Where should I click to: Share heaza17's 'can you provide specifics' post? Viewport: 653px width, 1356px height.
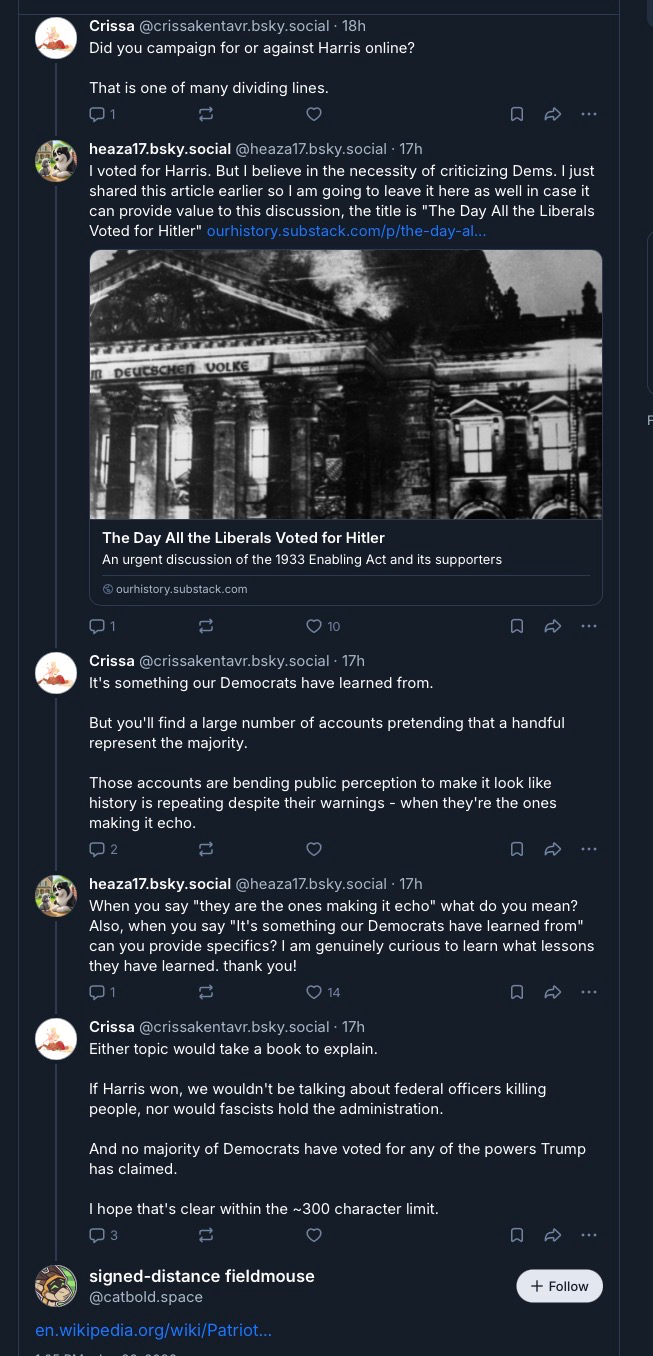point(552,992)
